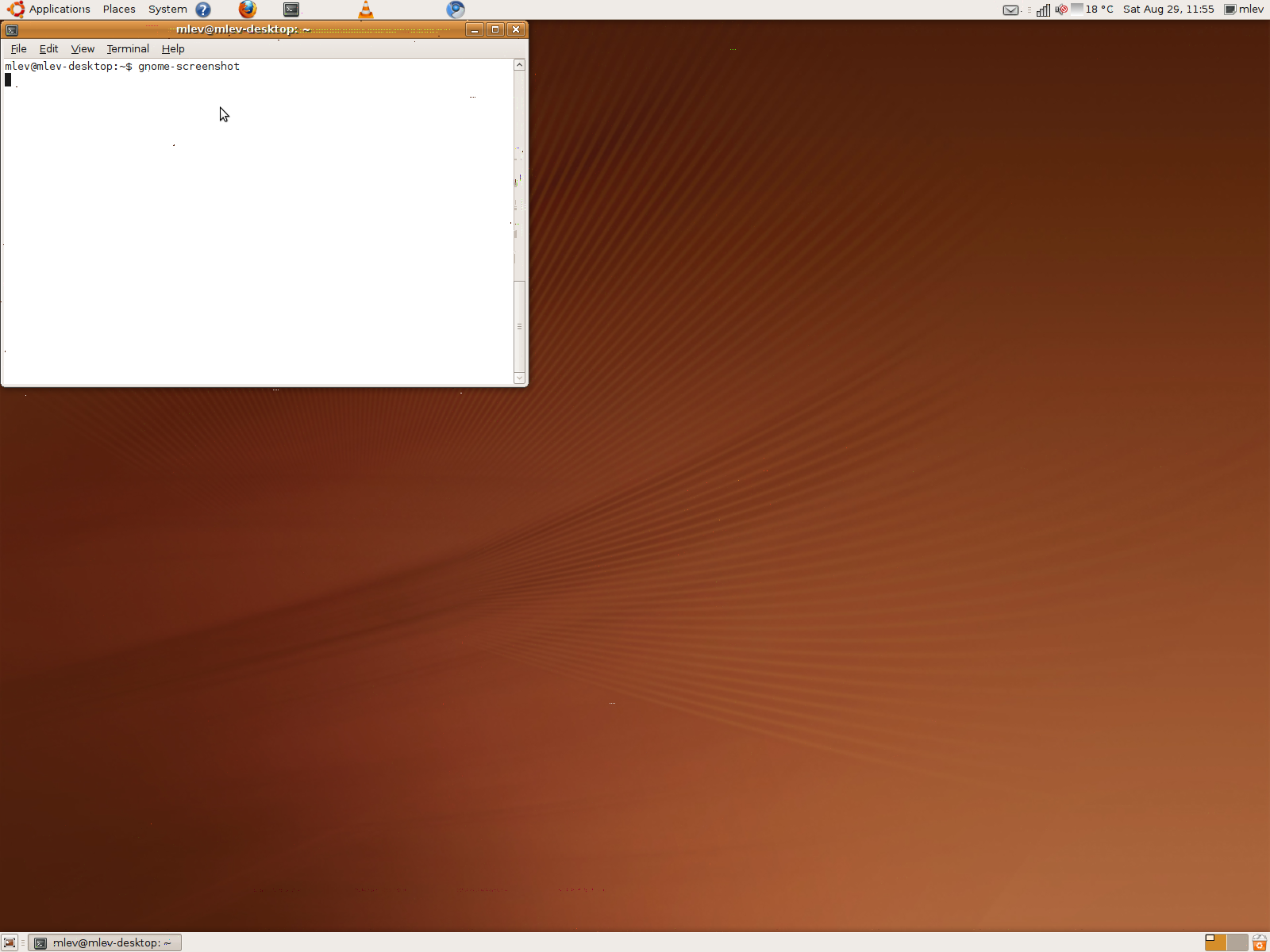Launch Firefox from the top panel
The width and height of the screenshot is (1270, 952).
(x=248, y=10)
